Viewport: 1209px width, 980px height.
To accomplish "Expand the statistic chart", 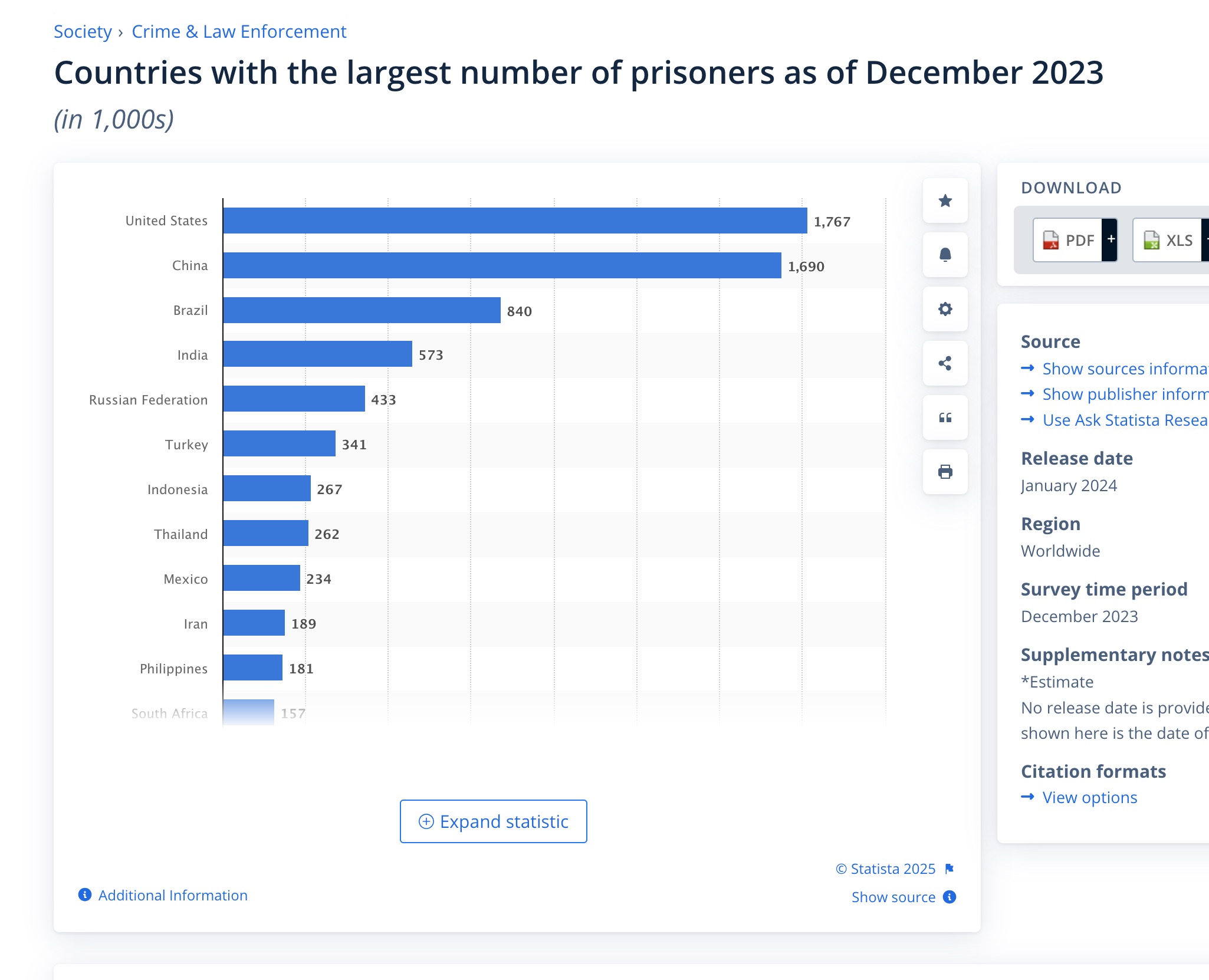I will coord(493,821).
